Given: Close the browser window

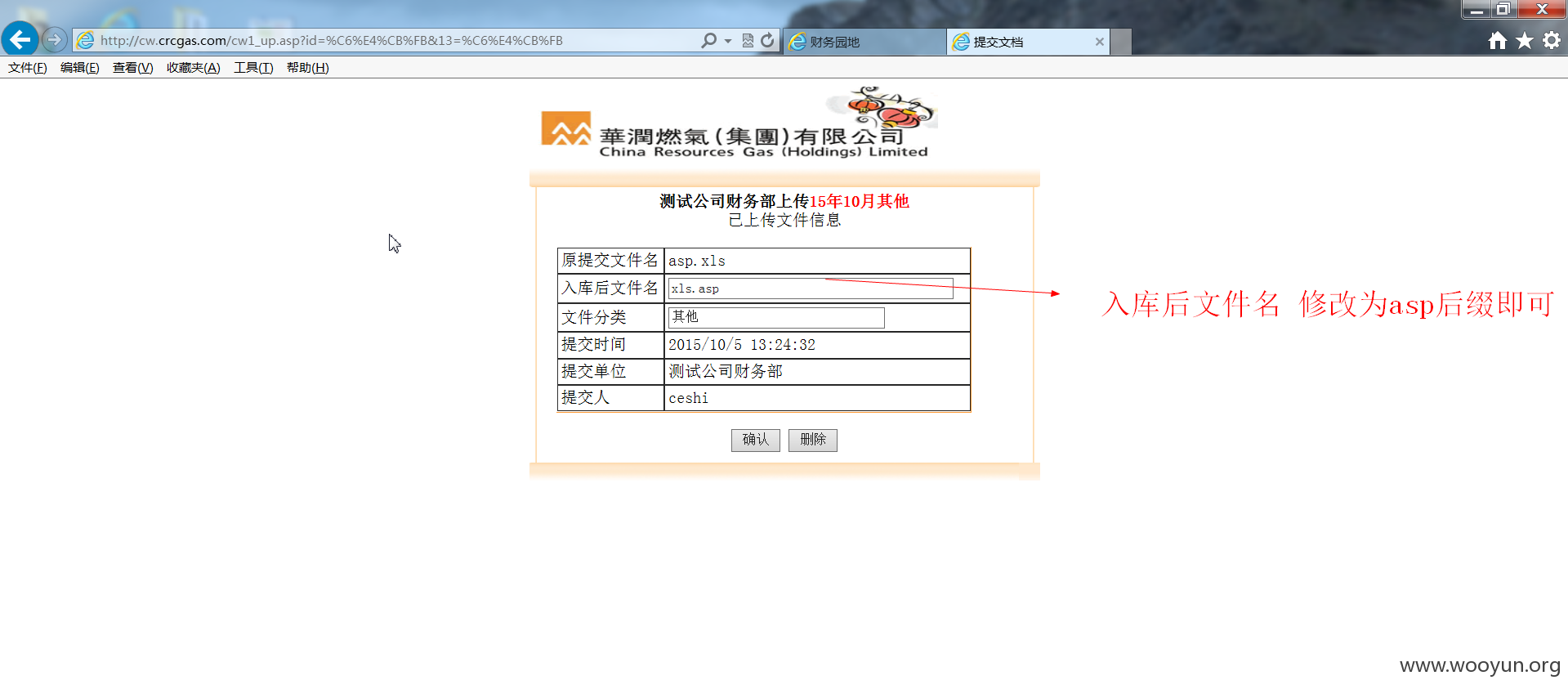Looking at the screenshot, I should (x=1542, y=10).
